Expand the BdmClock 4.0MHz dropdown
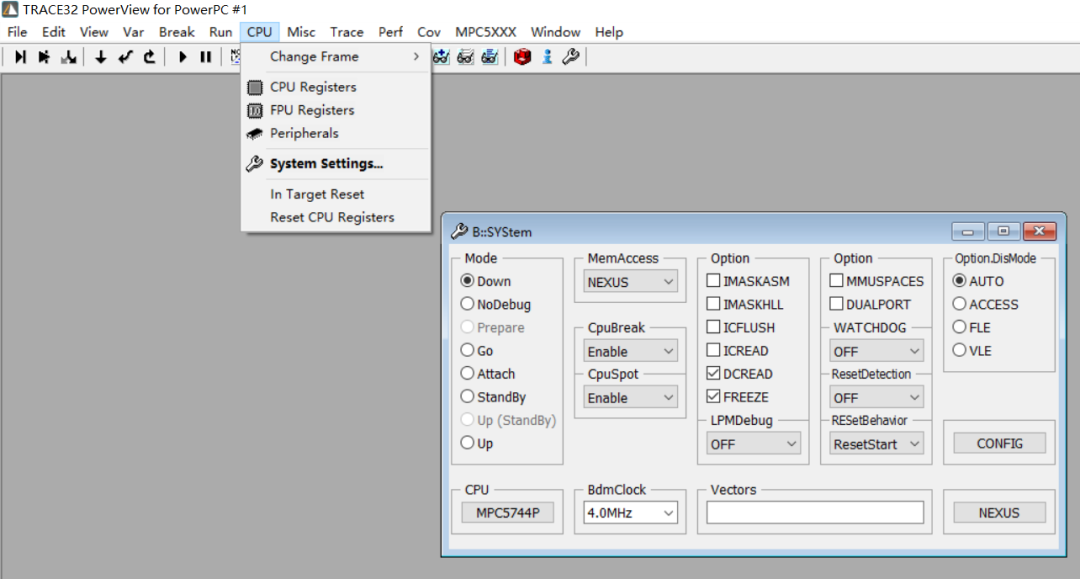Image resolution: width=1080 pixels, height=579 pixels. coord(631,513)
